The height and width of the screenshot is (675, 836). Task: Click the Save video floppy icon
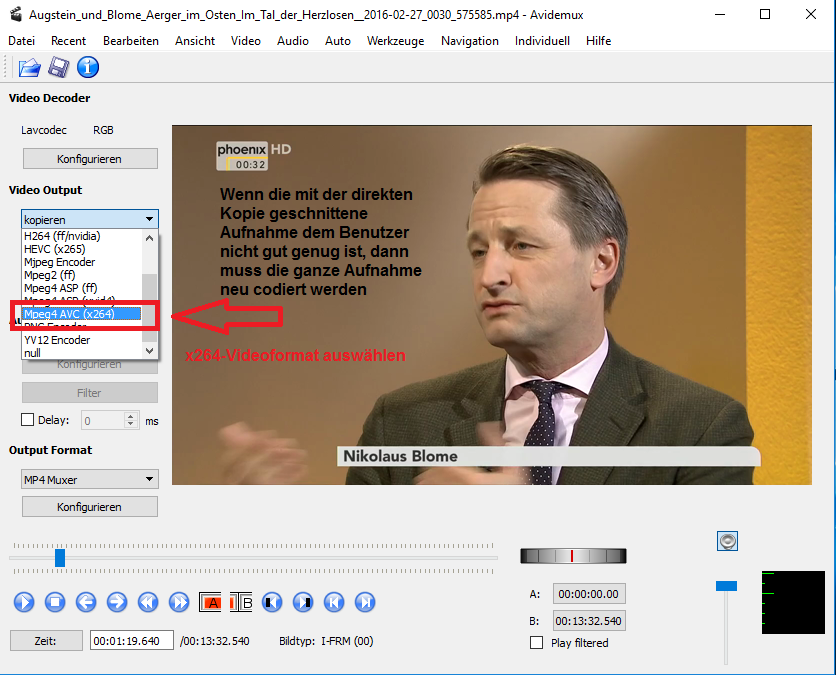point(59,68)
